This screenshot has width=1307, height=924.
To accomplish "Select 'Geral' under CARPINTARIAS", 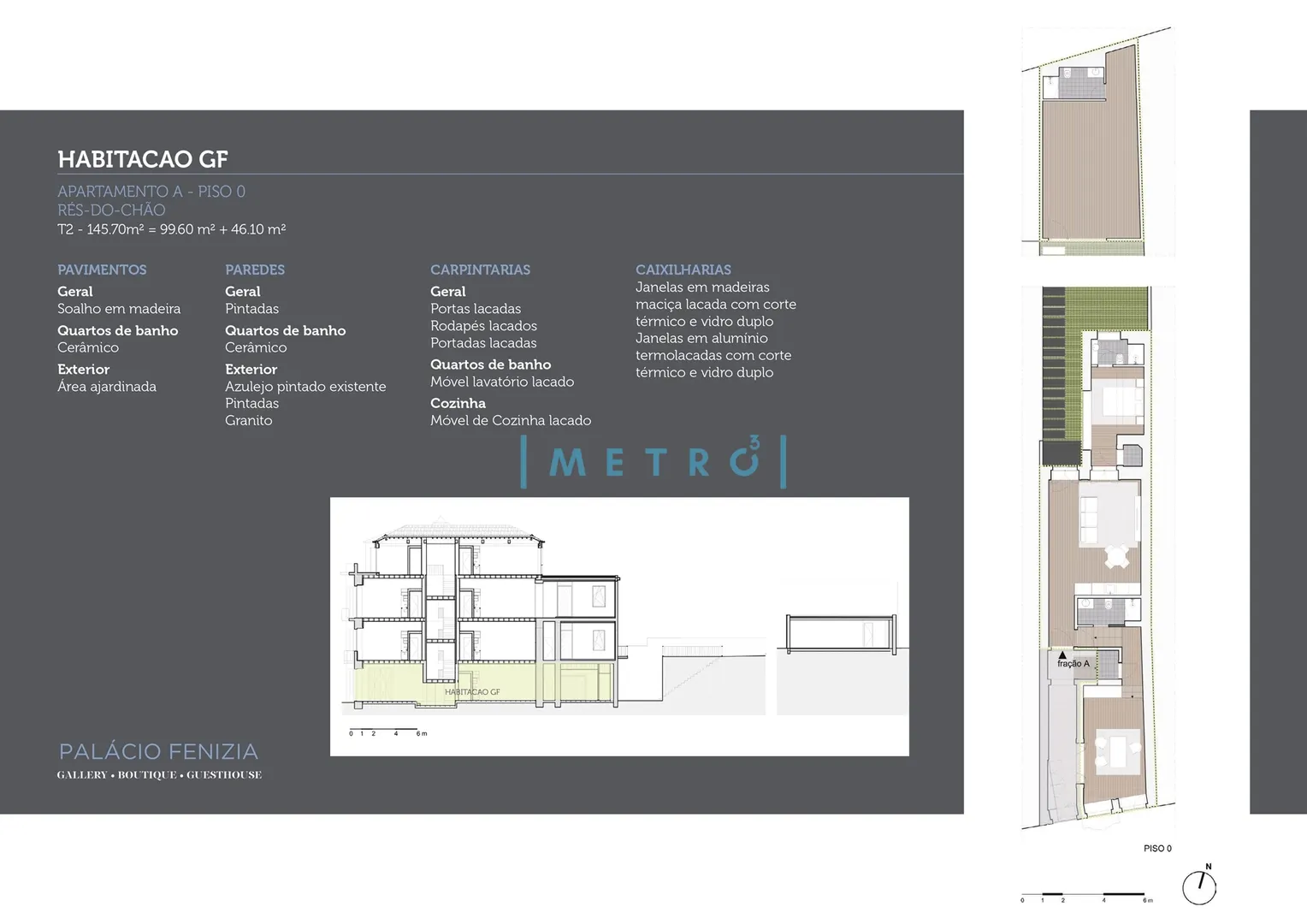I will pyautogui.click(x=448, y=292).
